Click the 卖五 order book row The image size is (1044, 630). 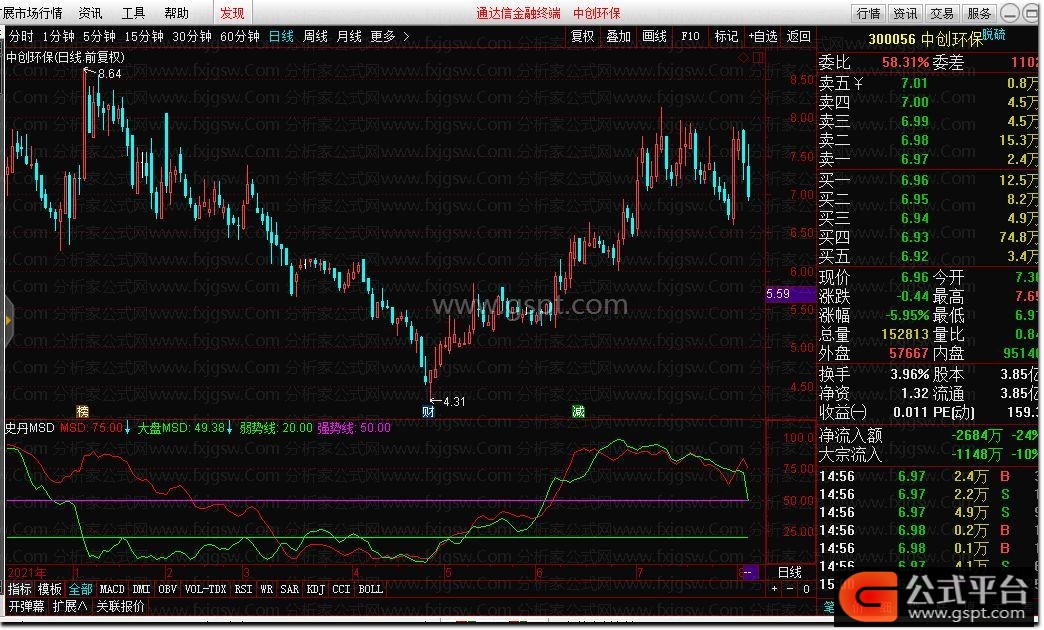[x=927, y=83]
